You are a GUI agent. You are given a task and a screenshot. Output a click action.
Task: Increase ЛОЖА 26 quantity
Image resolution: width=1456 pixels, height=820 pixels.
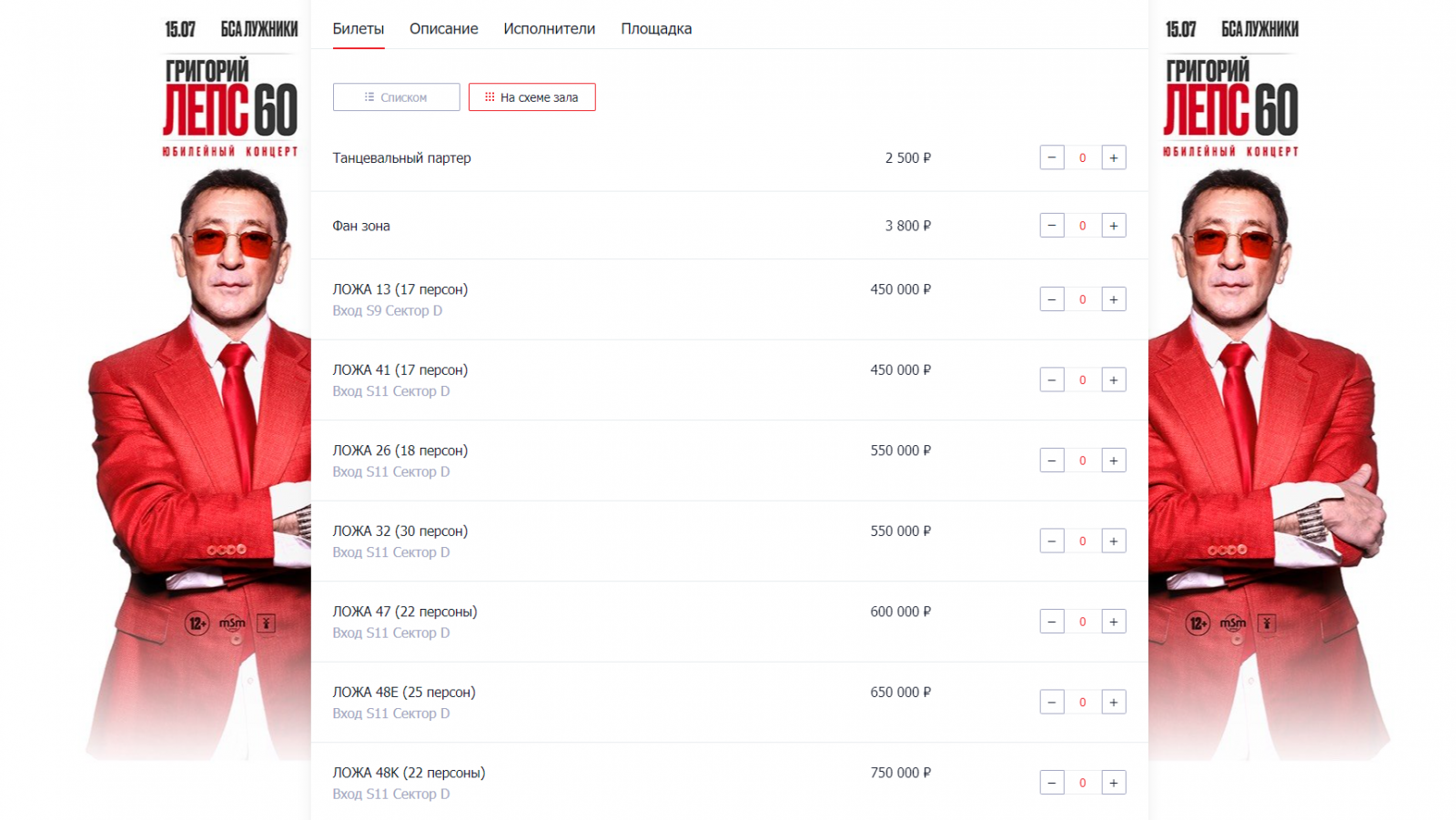1114,461
